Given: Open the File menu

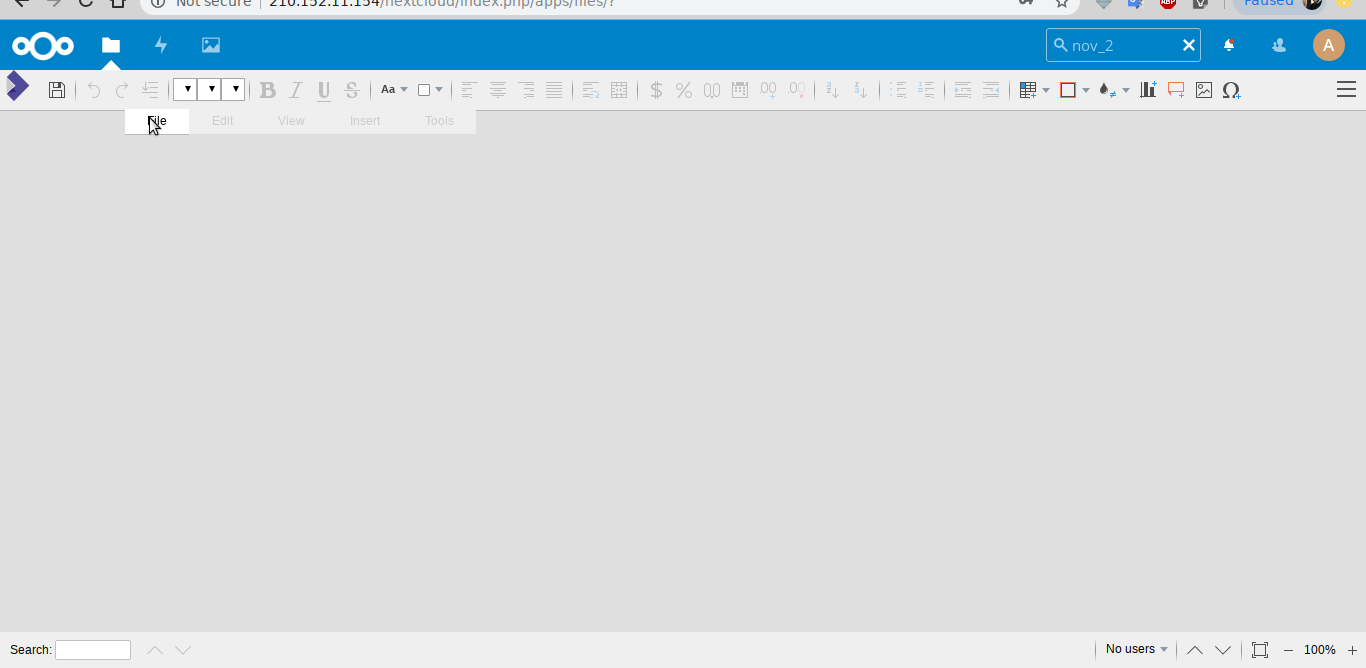Looking at the screenshot, I should coord(157,121).
